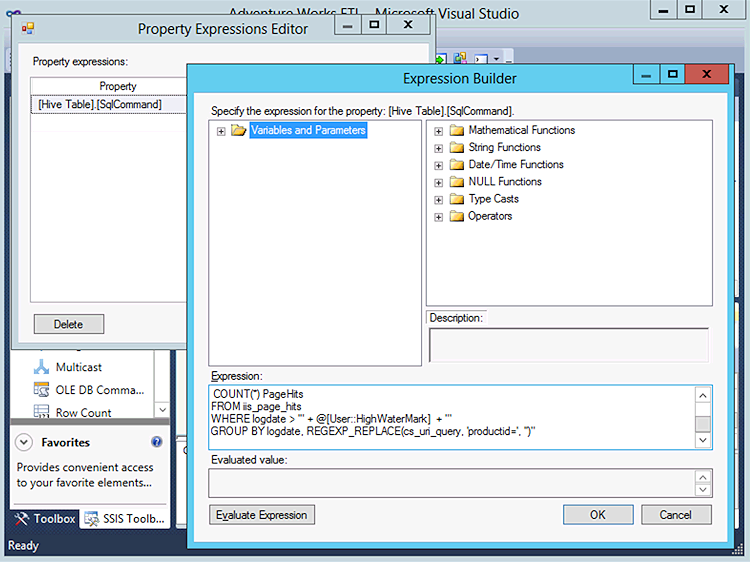Switch to the Toolbox tab

[x=45, y=519]
